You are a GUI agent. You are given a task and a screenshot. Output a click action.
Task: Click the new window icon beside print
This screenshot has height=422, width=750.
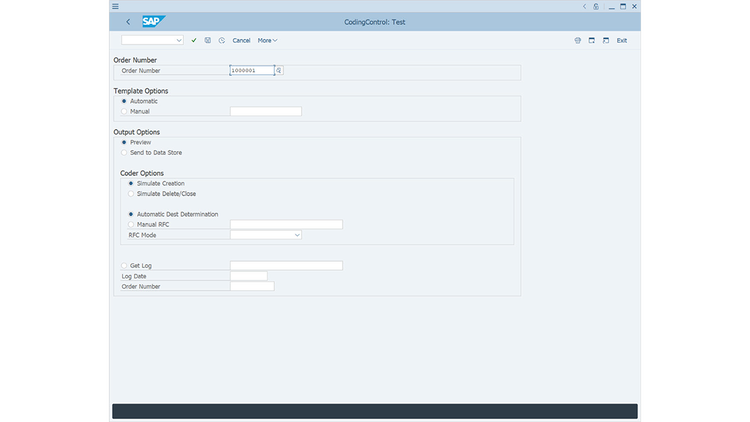[x=592, y=41]
